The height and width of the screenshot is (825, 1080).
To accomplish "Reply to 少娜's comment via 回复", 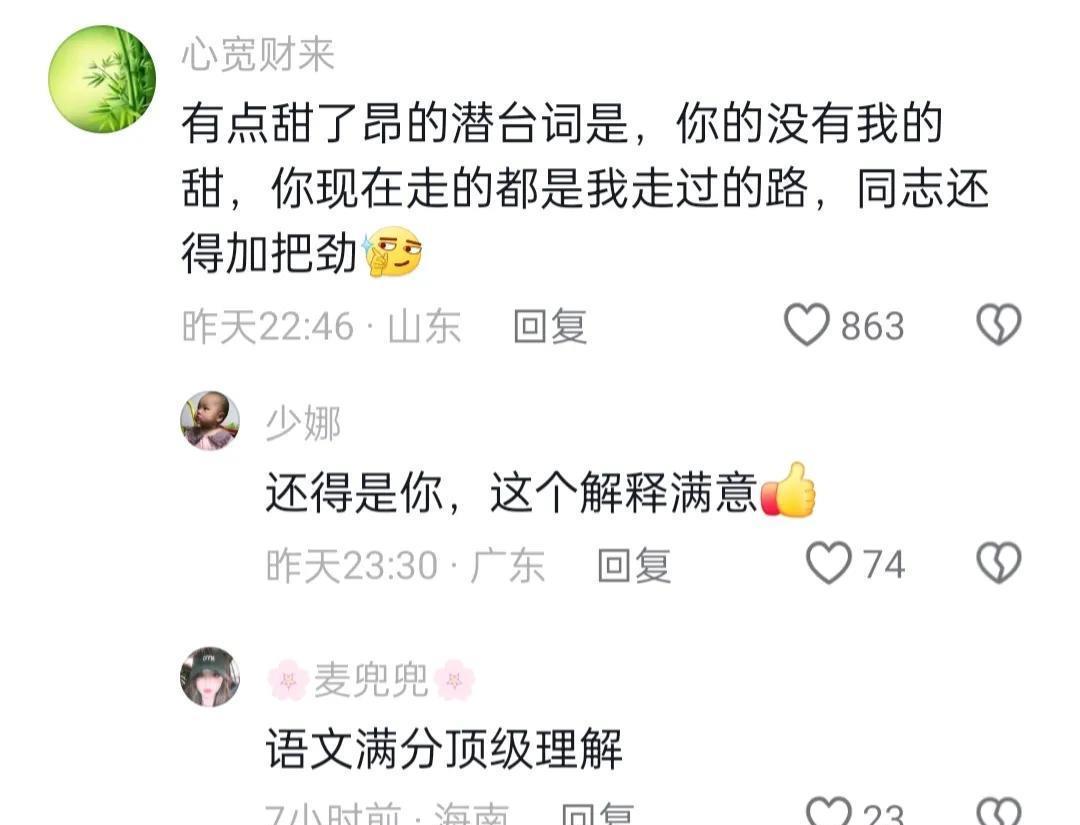I will (634, 565).
